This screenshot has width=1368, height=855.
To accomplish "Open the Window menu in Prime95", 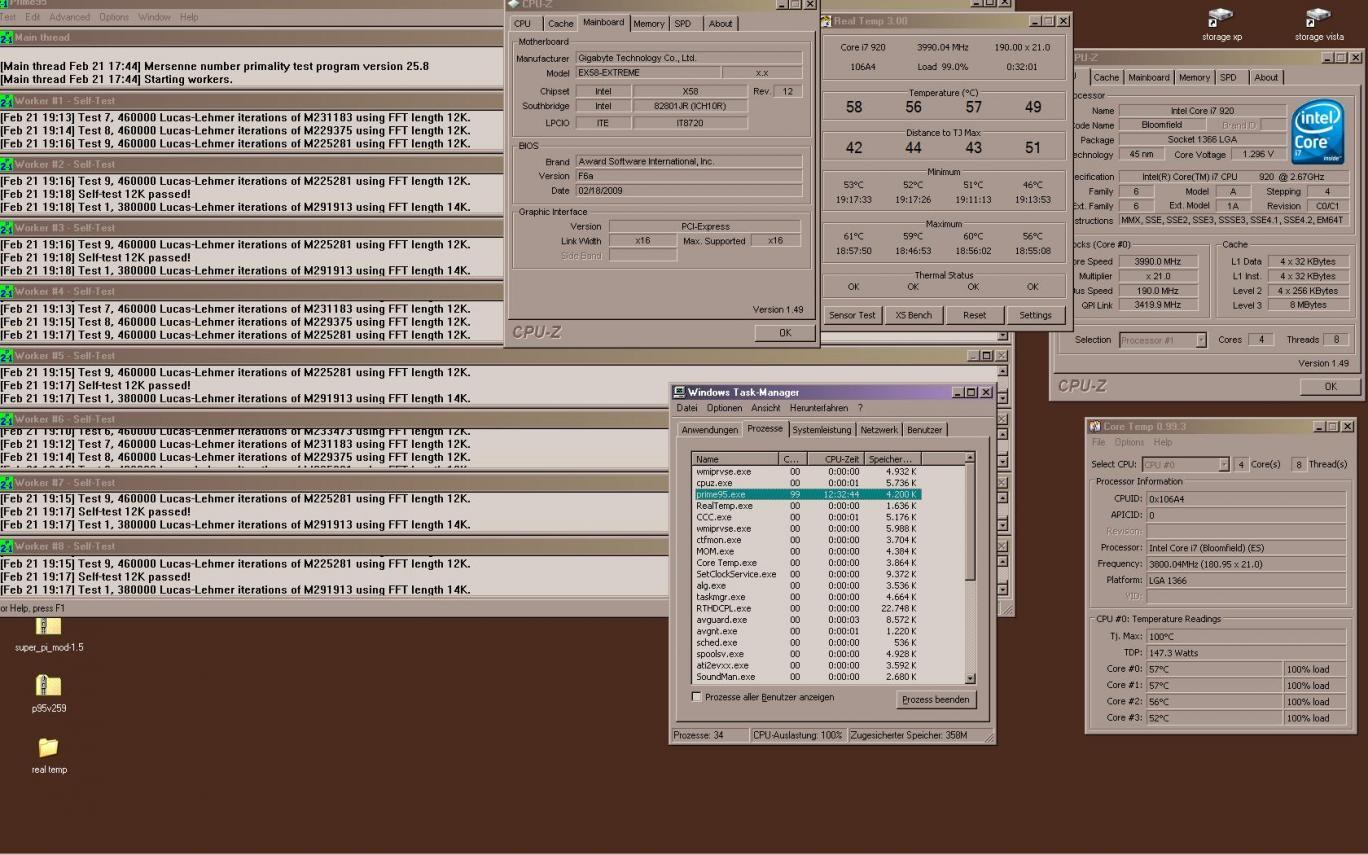I will coord(154,17).
